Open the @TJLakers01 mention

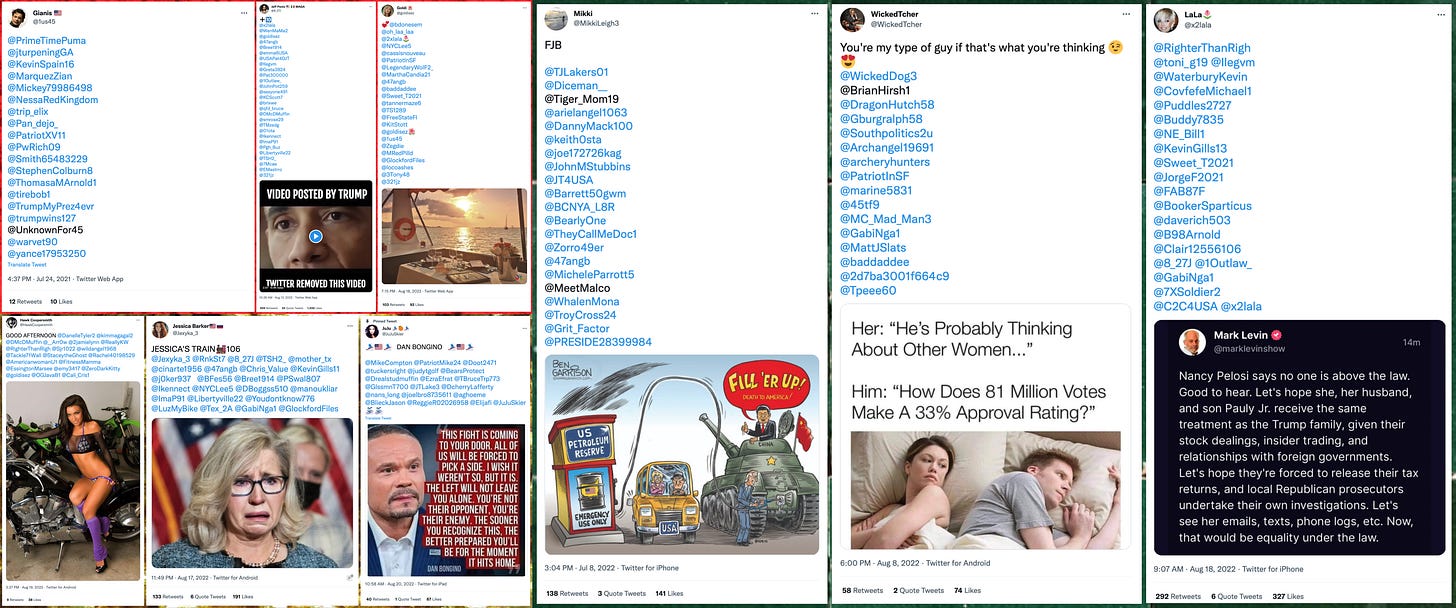point(576,72)
